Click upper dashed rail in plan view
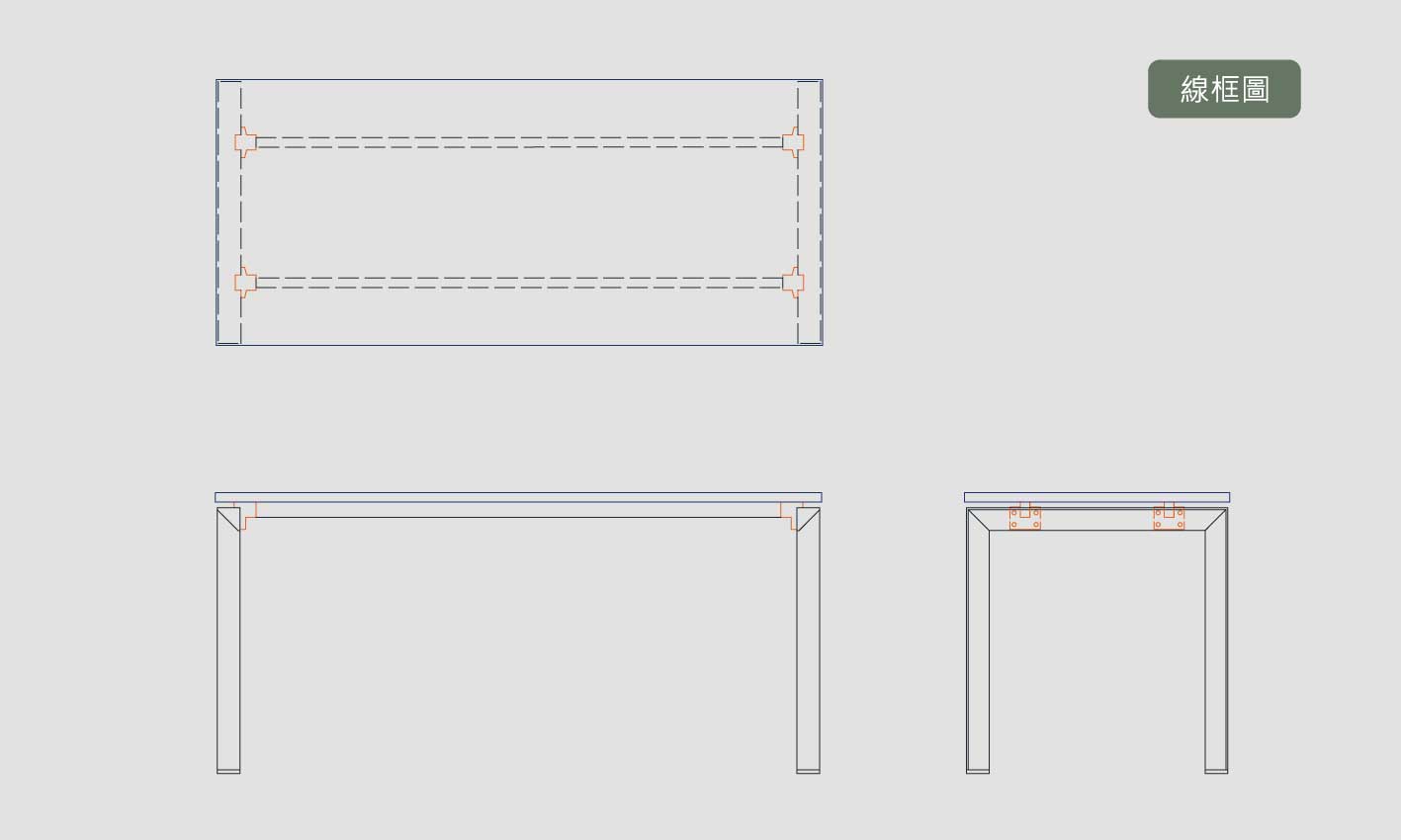 519,142
